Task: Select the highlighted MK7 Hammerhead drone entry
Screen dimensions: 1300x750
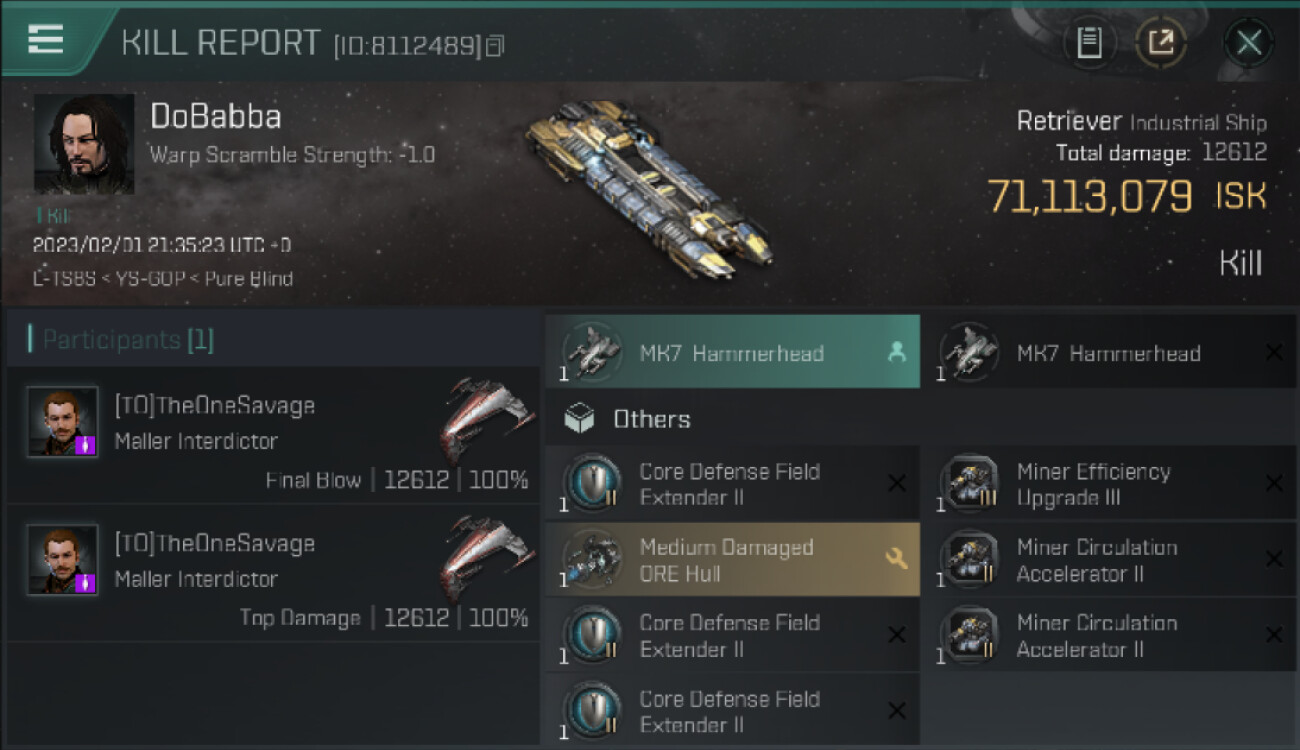Action: point(732,352)
